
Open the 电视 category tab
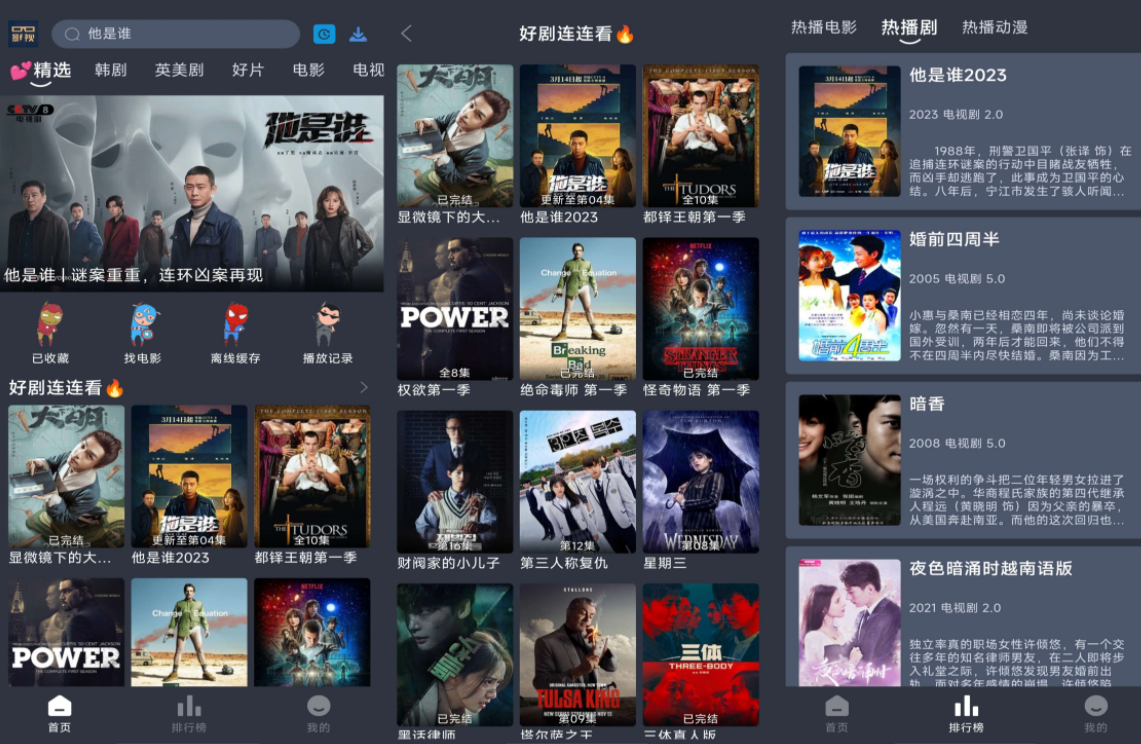pyautogui.click(x=368, y=70)
